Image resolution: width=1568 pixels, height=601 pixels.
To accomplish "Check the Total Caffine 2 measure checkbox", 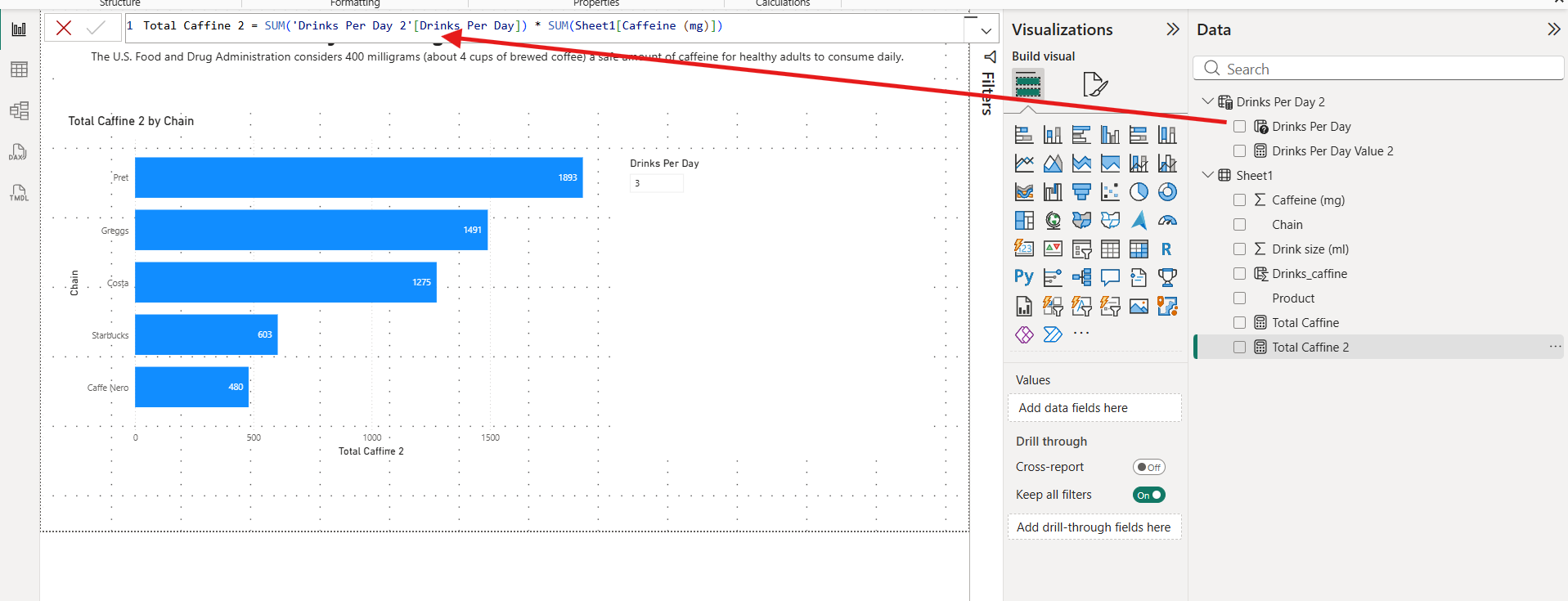I will (1239, 348).
